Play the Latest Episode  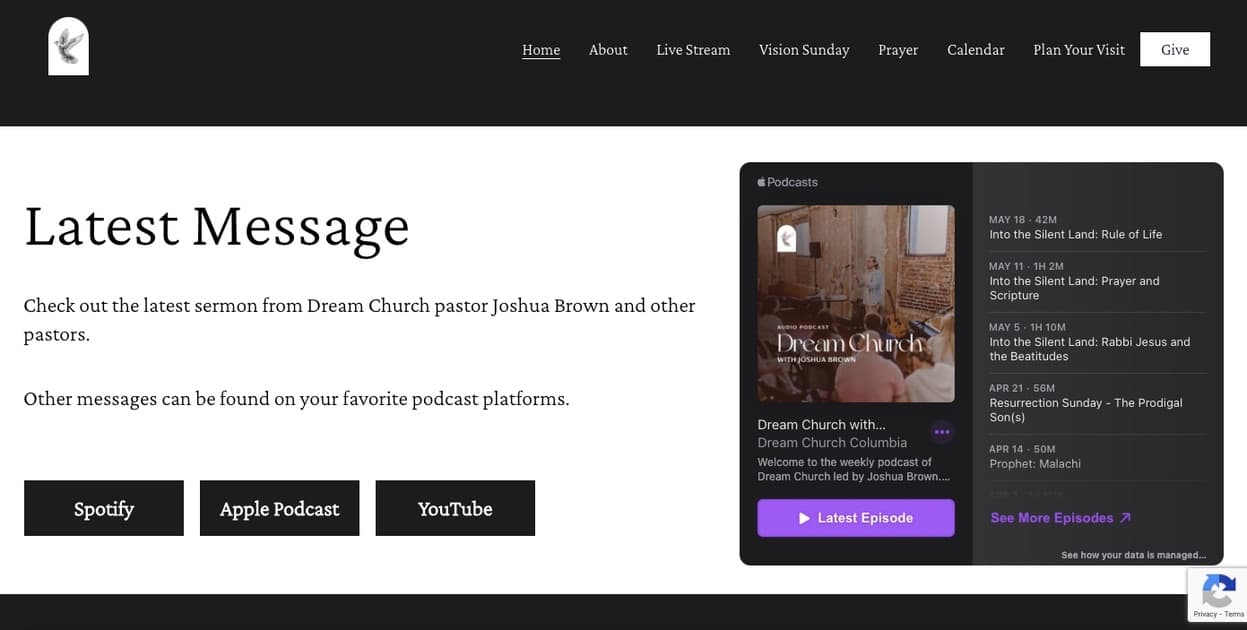point(856,518)
